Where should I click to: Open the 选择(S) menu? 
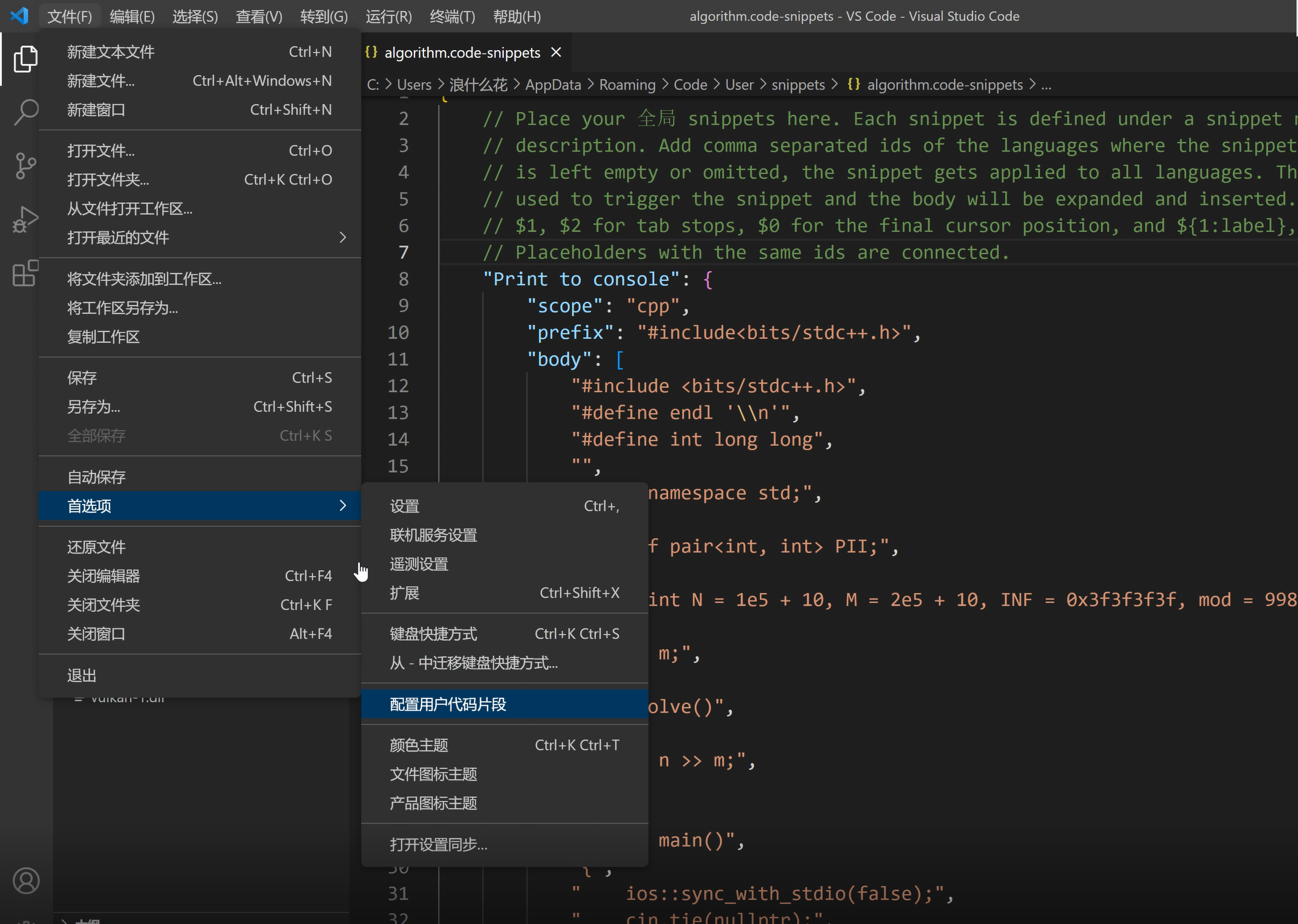tap(195, 17)
